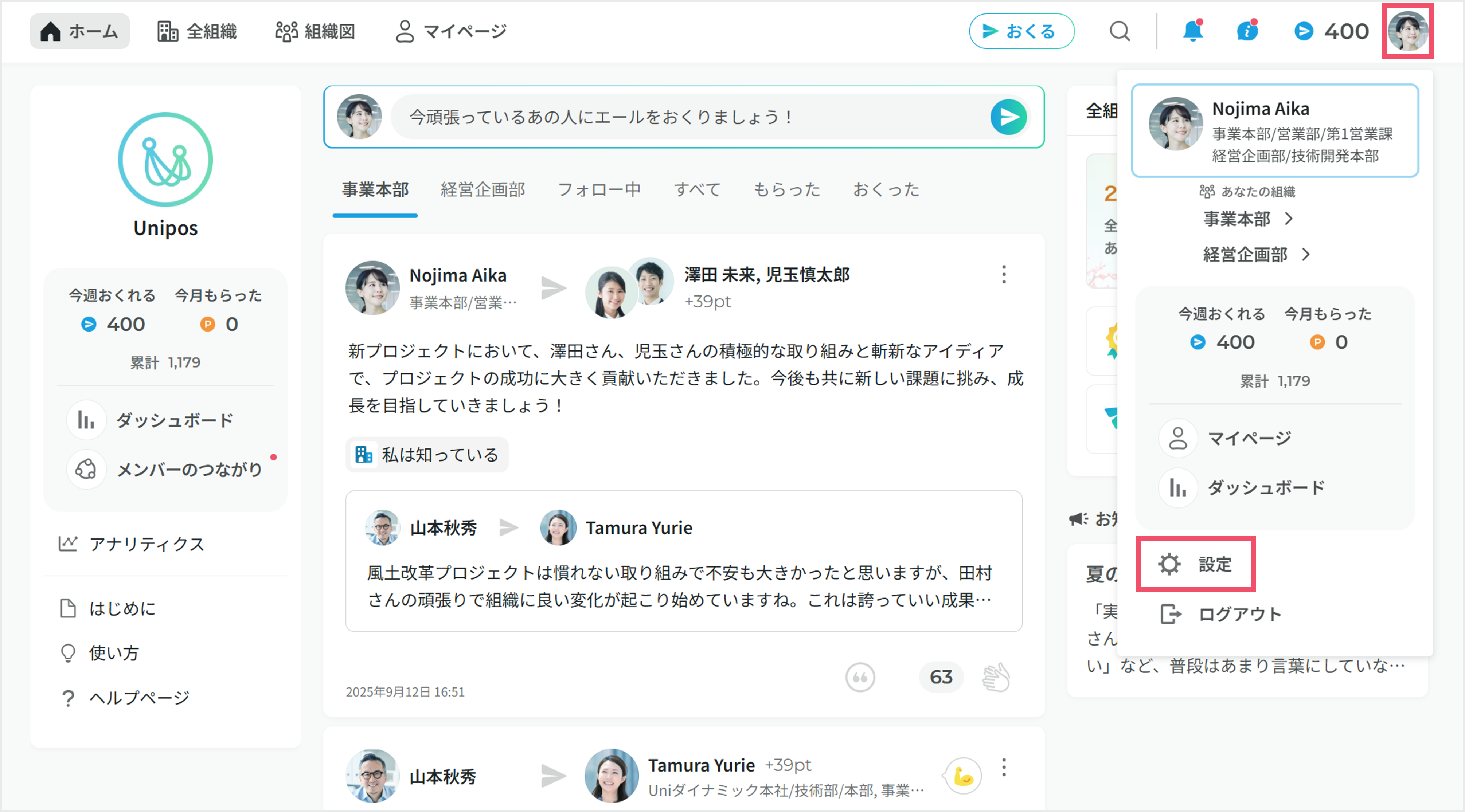Select the もらった feed tab
The image size is (1465, 812).
(x=787, y=189)
